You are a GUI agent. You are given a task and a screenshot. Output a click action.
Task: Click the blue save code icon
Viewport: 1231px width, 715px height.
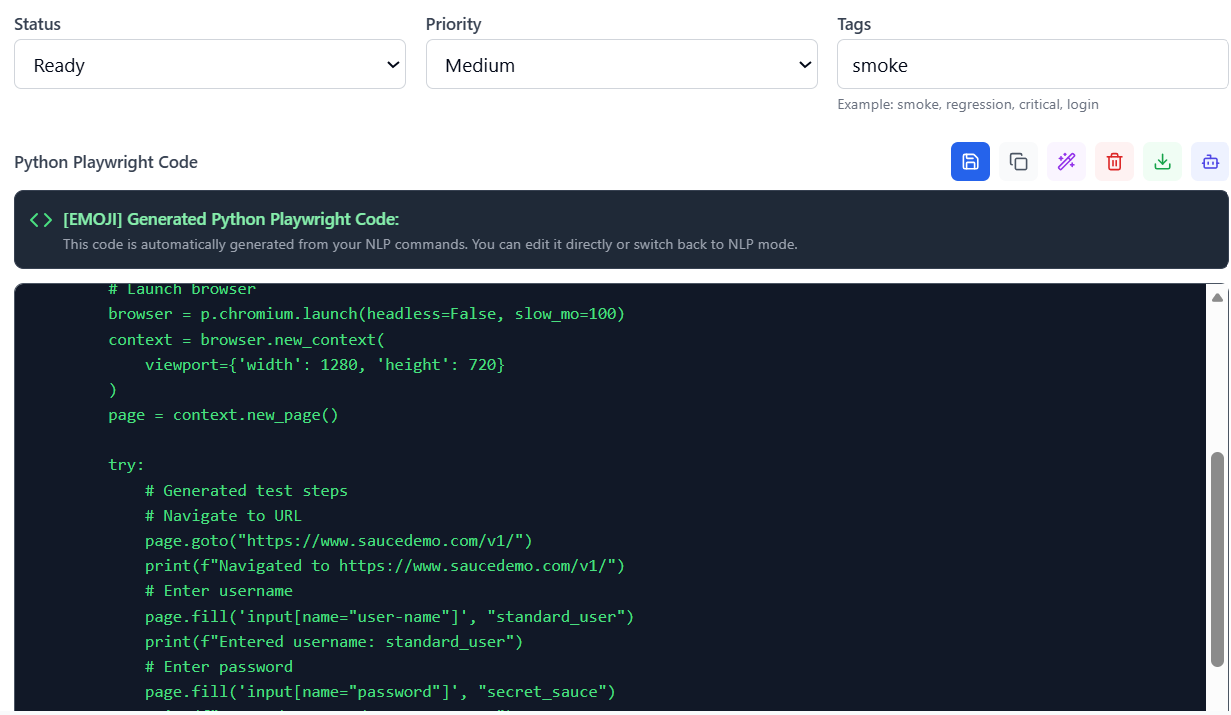pyautogui.click(x=970, y=162)
